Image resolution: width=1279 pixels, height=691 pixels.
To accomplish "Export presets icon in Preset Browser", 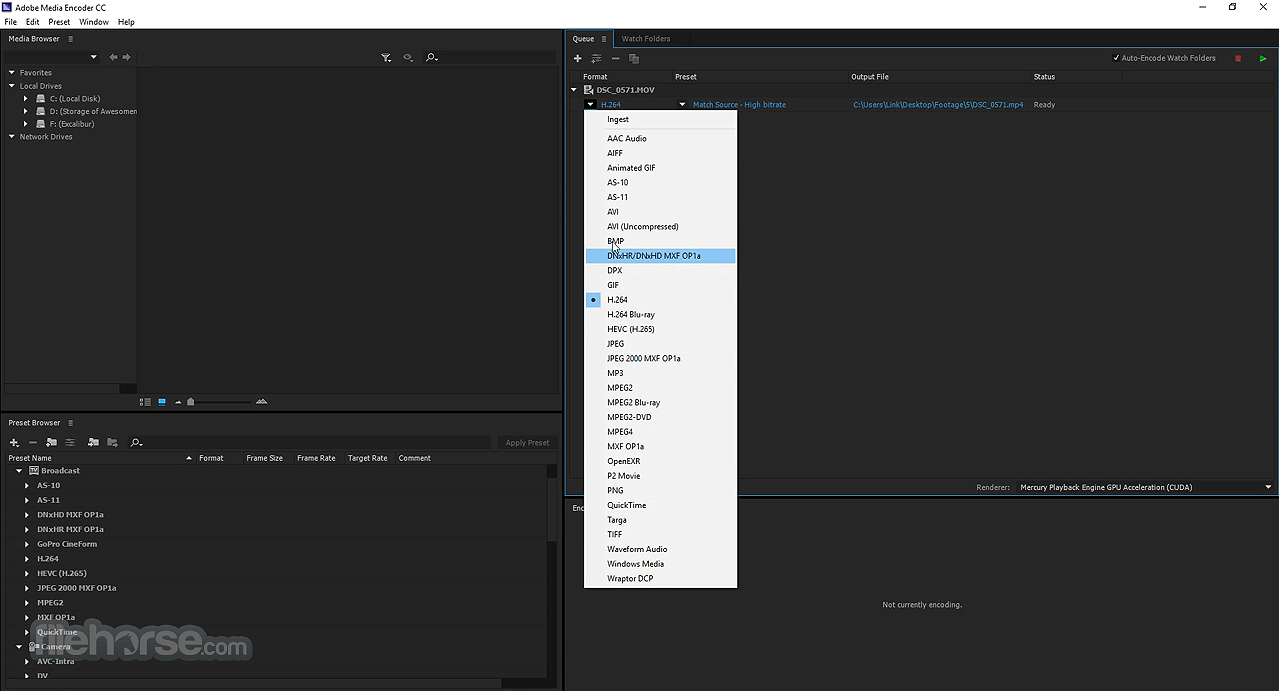I will coord(112,442).
